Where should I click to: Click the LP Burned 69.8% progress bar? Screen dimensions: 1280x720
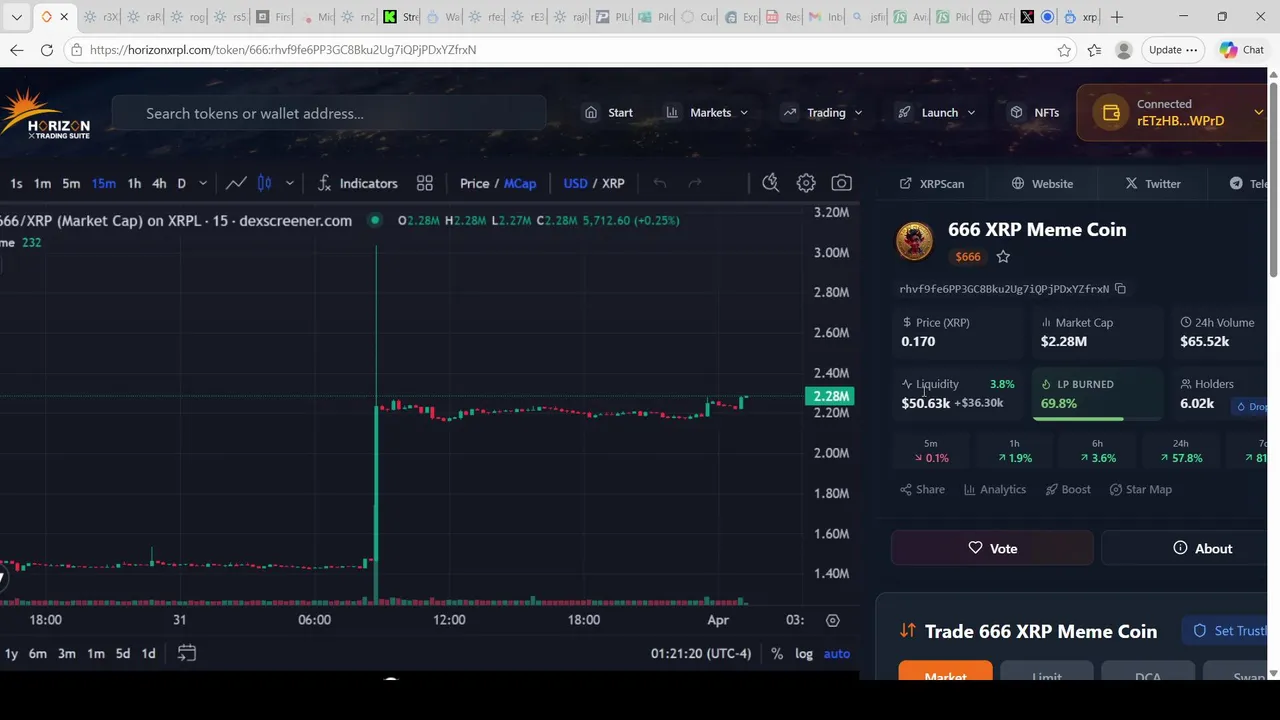coord(1097,419)
